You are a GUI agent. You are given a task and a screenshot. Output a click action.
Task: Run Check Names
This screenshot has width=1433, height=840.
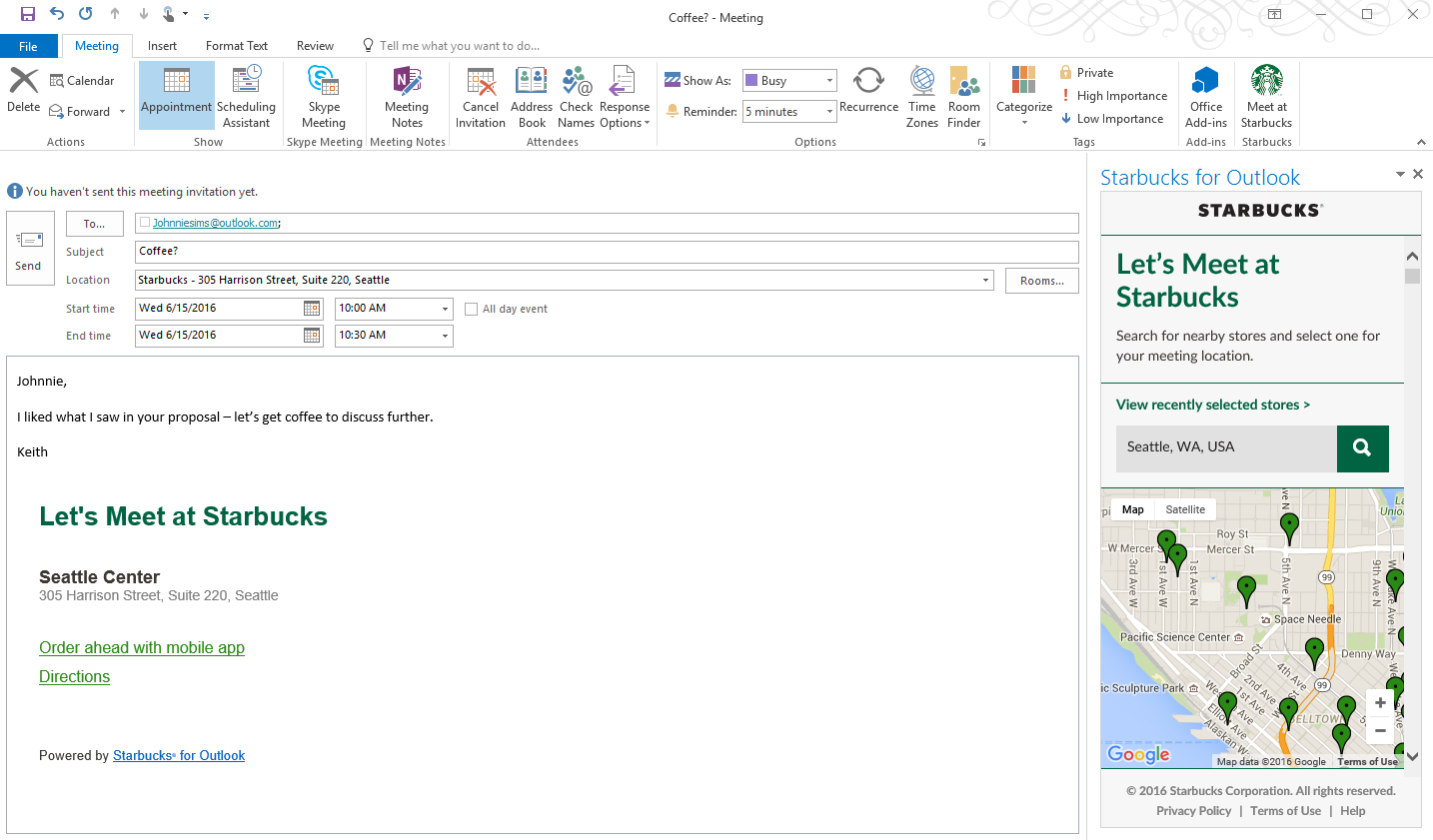[577, 96]
